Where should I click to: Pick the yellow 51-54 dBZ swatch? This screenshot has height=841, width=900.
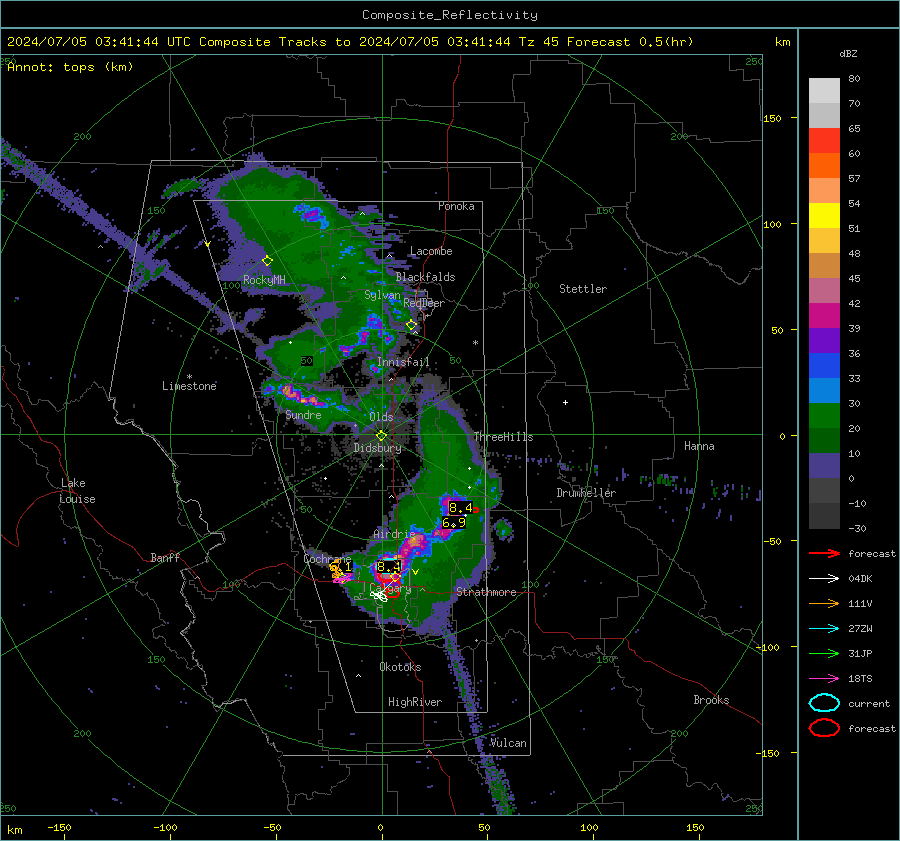[x=824, y=216]
